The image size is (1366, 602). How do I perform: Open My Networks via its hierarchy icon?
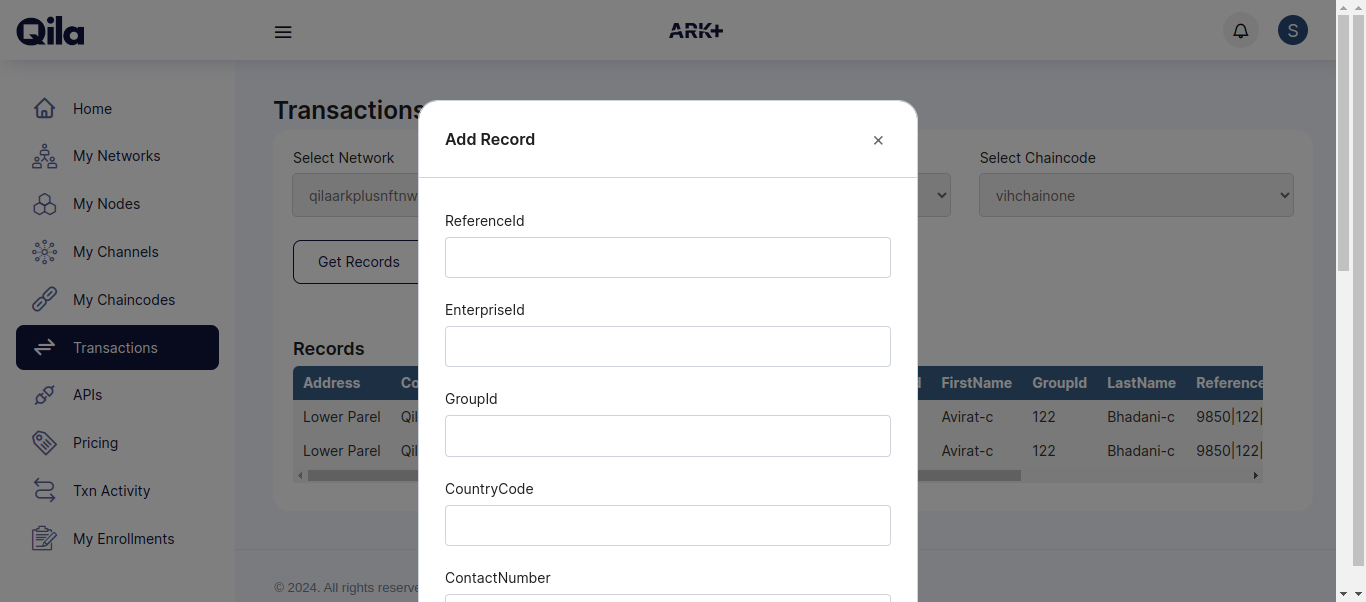(44, 156)
